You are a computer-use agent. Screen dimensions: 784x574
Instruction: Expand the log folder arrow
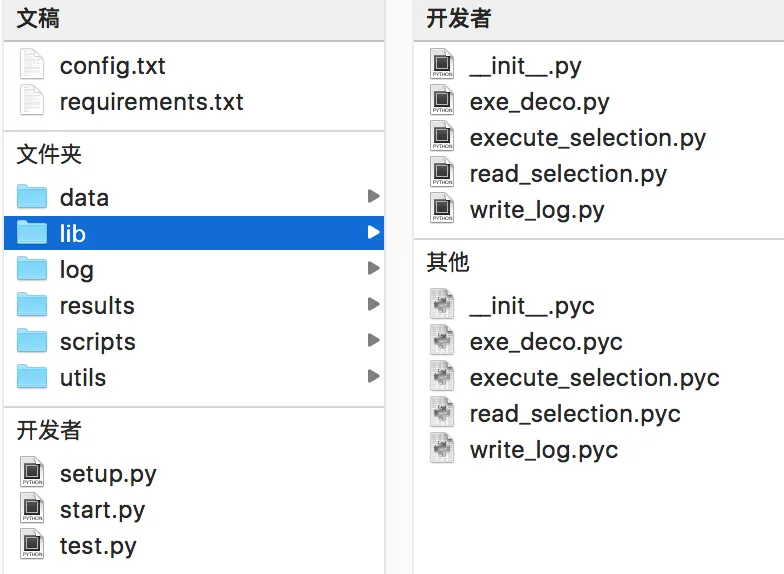(x=373, y=269)
